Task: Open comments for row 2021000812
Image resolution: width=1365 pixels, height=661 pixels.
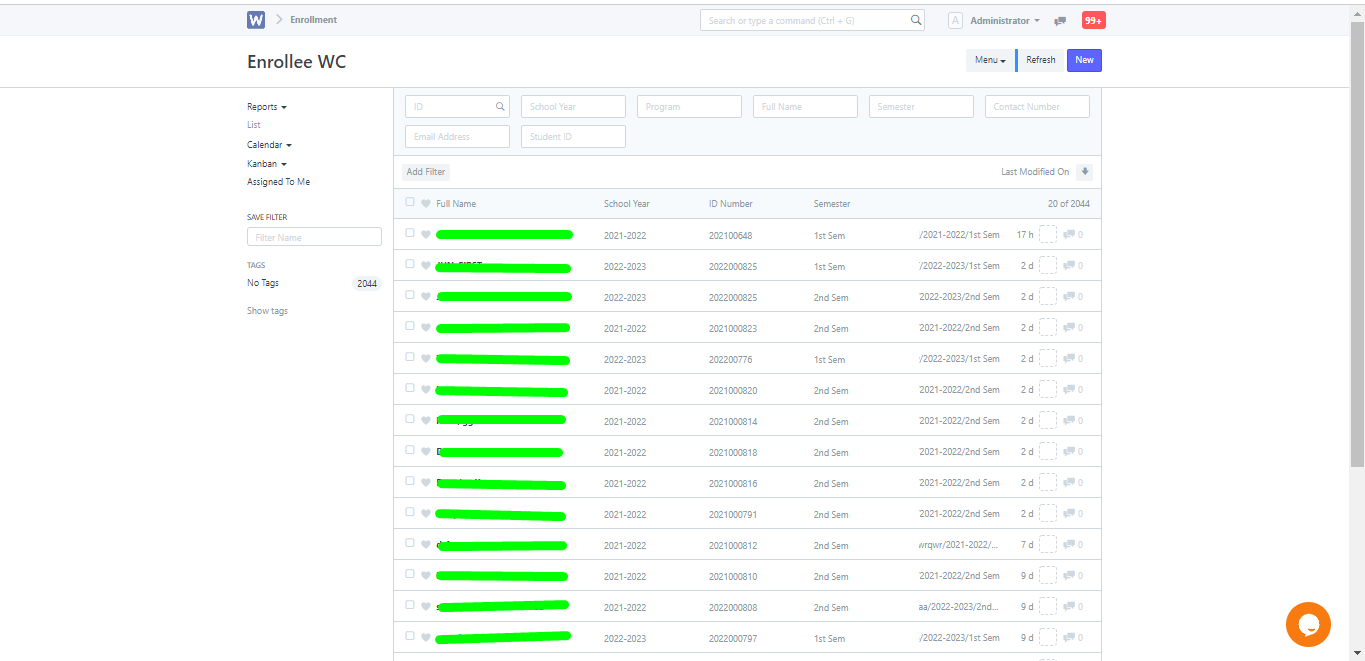Action: (x=1073, y=545)
